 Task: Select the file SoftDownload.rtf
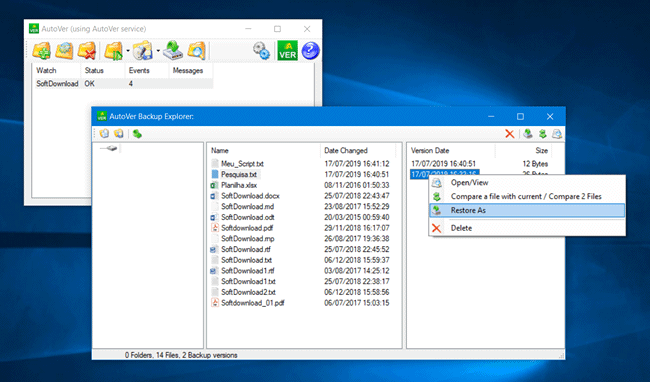click(246, 249)
